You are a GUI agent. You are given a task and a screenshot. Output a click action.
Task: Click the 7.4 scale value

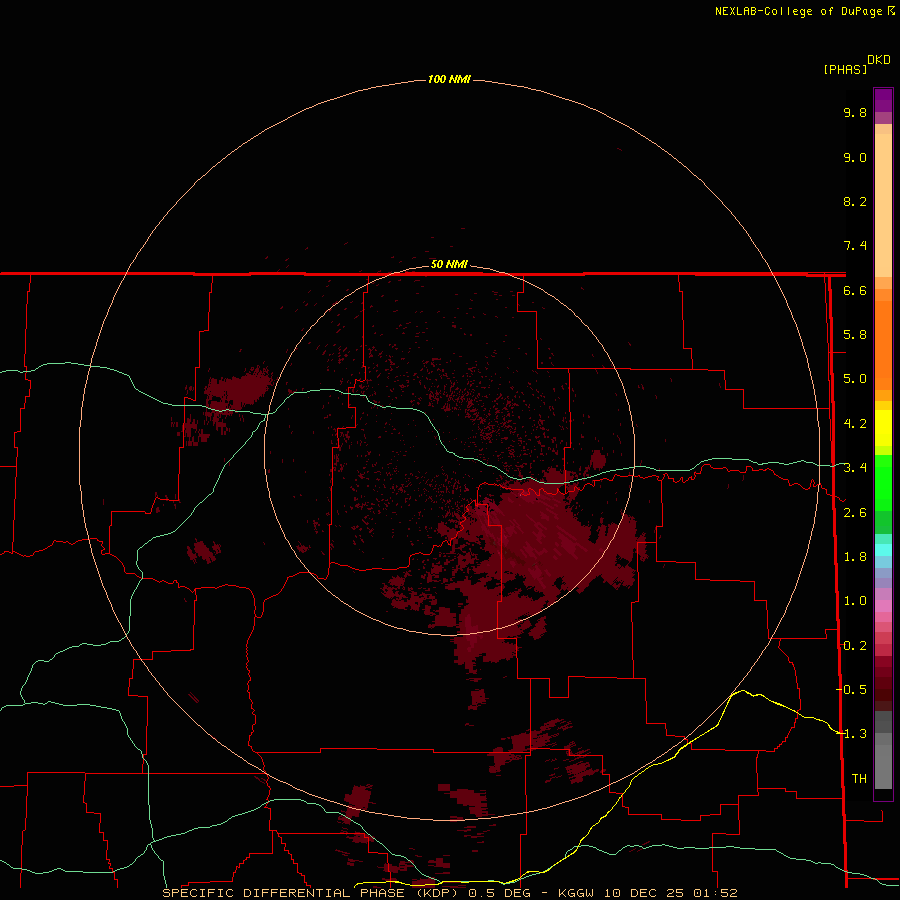[x=855, y=246]
